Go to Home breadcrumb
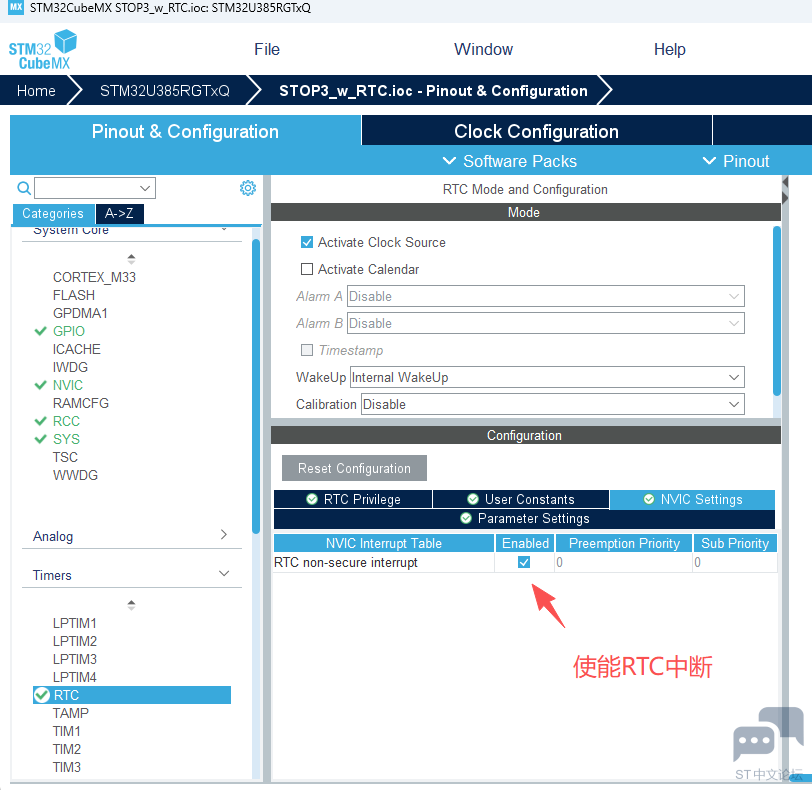This screenshot has height=790, width=812. pyautogui.click(x=36, y=91)
